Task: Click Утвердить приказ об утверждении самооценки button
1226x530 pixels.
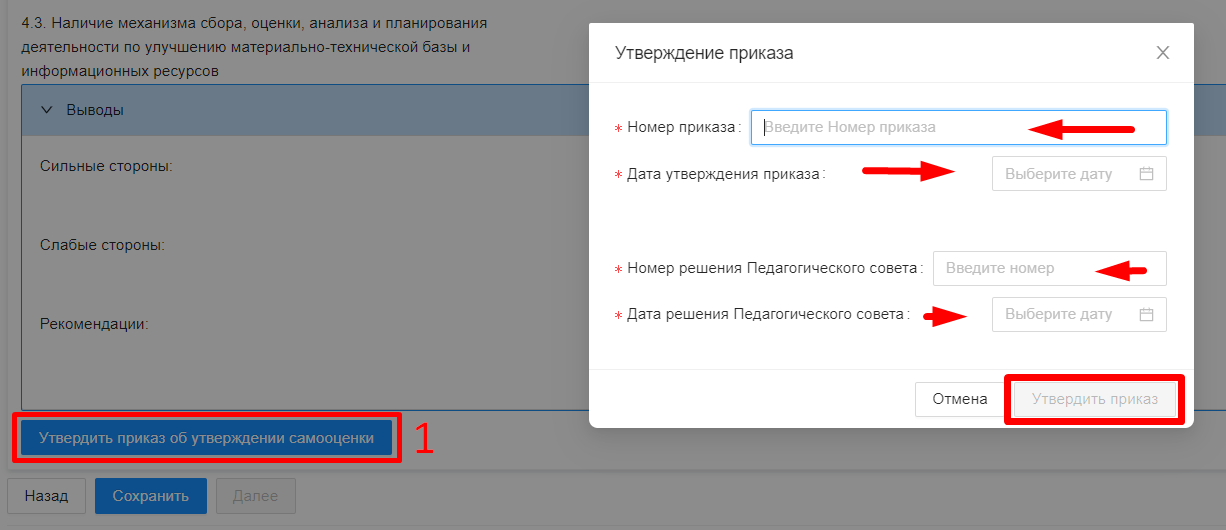Action: (206, 437)
